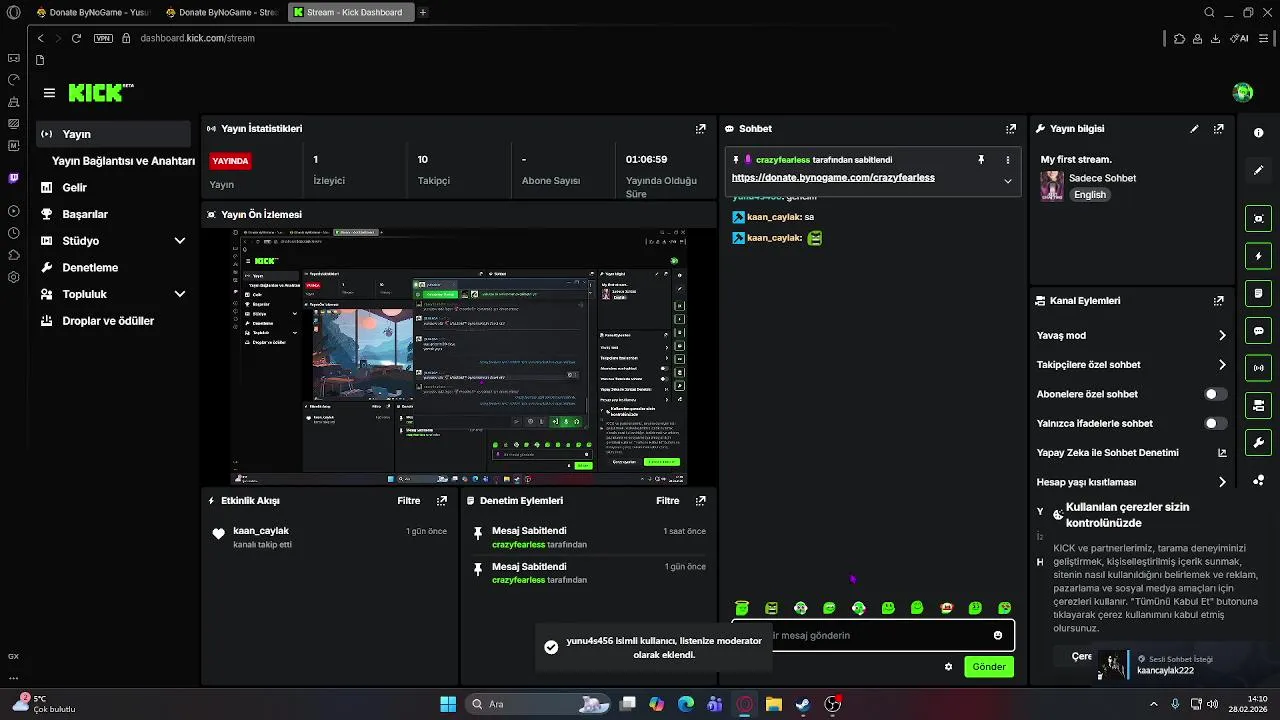Toggle the chat bubble widget icon in right bar

point(1258,331)
